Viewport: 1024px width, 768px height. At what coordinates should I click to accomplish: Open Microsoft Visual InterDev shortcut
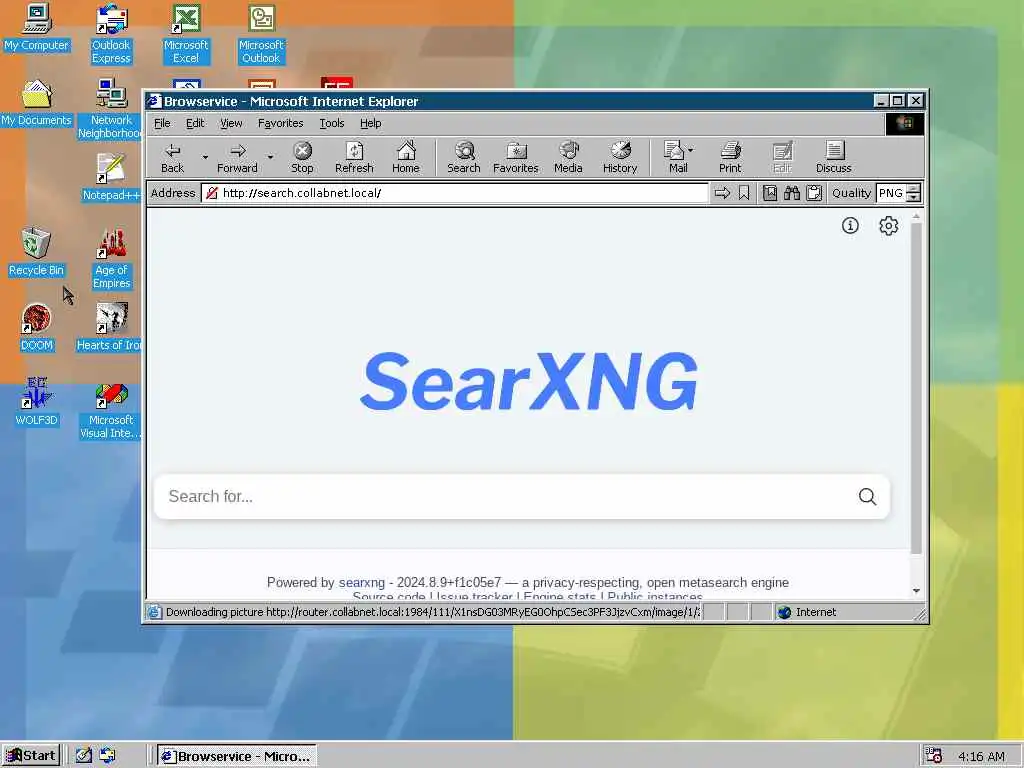[110, 409]
